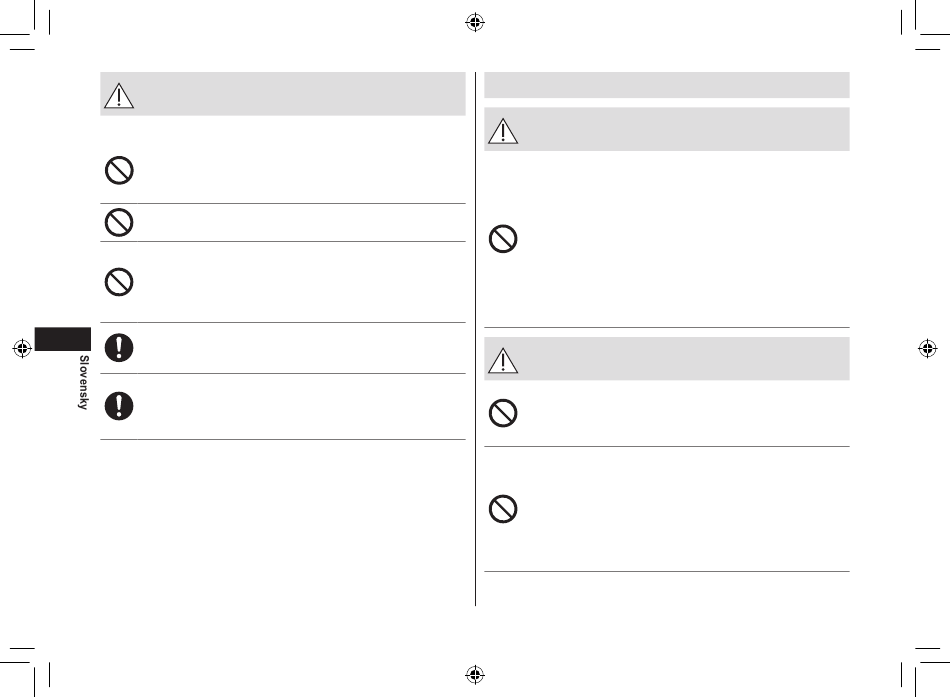Select the black index tab above Slovensky
Viewport: 950px width, 697px height.
point(63,339)
